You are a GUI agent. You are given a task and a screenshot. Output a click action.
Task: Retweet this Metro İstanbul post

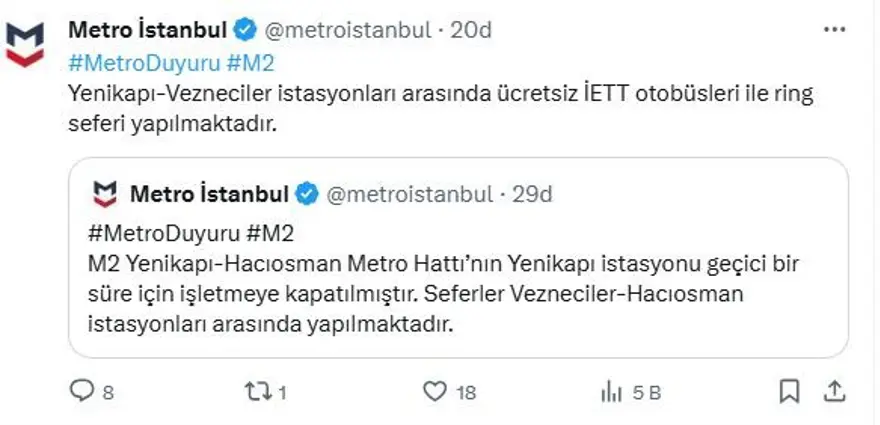pos(256,392)
